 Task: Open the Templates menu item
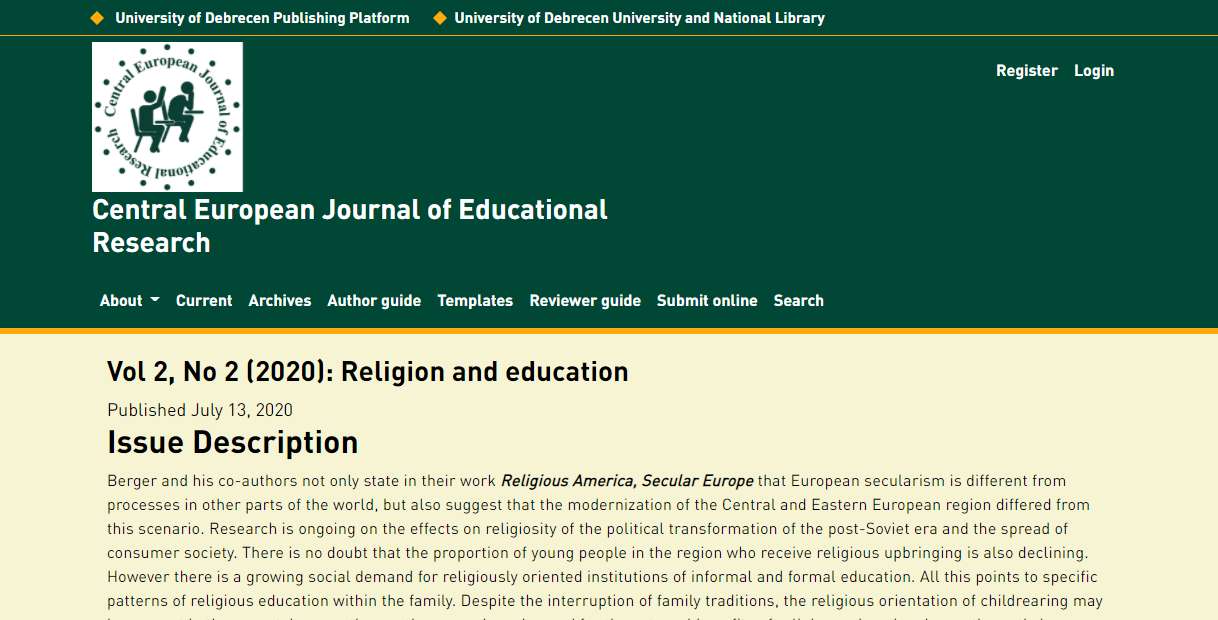475,300
